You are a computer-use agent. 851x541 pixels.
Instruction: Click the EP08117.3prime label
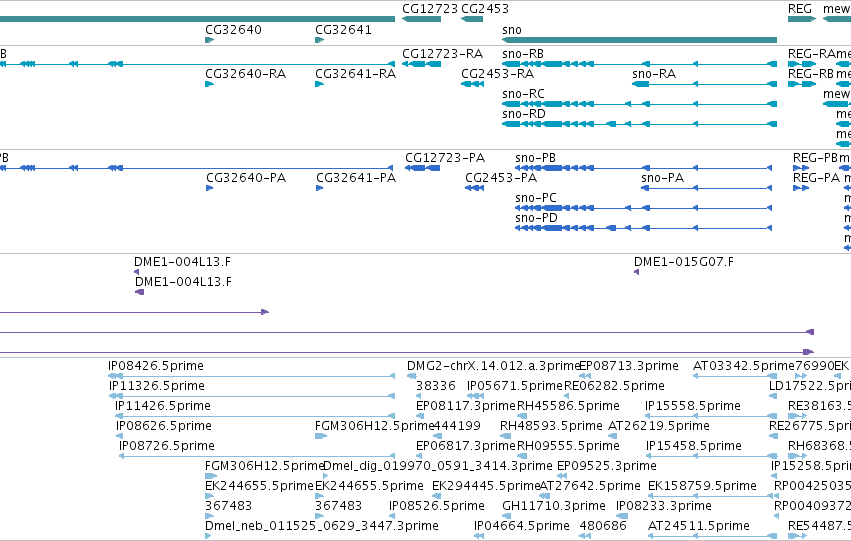click(466, 406)
